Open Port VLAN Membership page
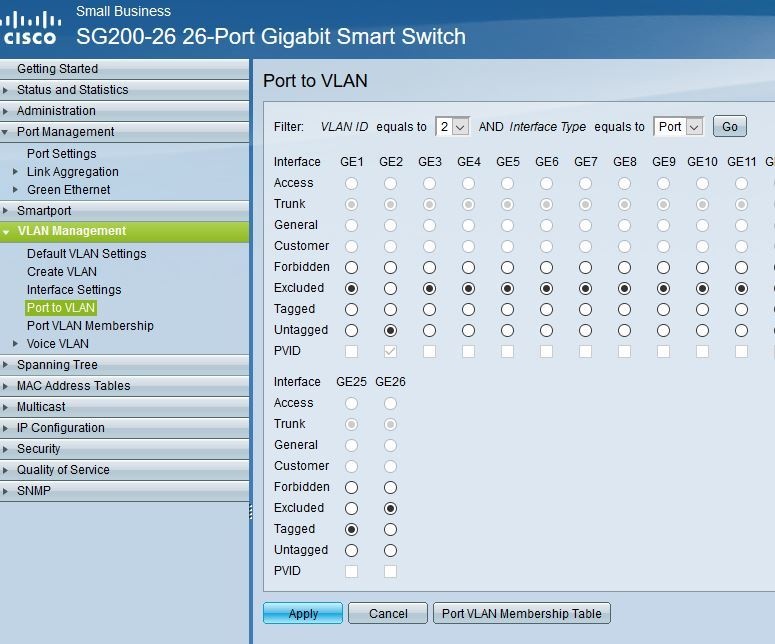775x644 pixels. pyautogui.click(x=90, y=326)
